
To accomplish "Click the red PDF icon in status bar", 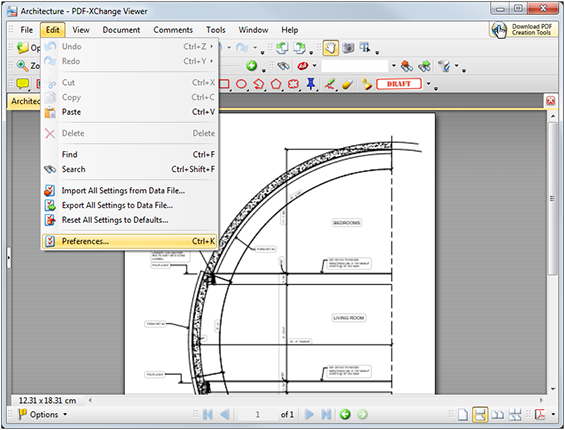I will pos(540,415).
